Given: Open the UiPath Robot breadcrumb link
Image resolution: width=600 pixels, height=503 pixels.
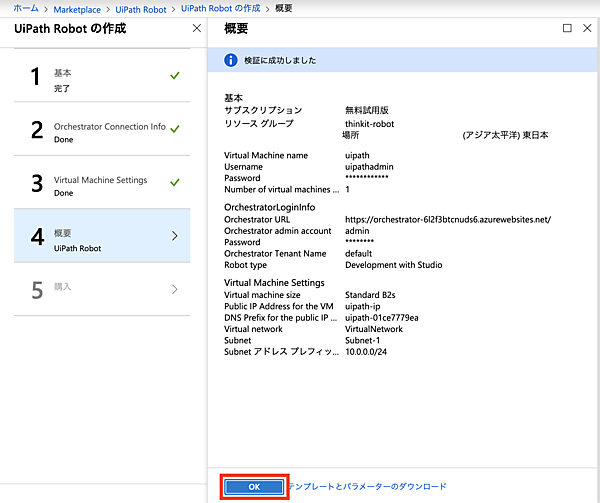Looking at the screenshot, I should 139,8.
